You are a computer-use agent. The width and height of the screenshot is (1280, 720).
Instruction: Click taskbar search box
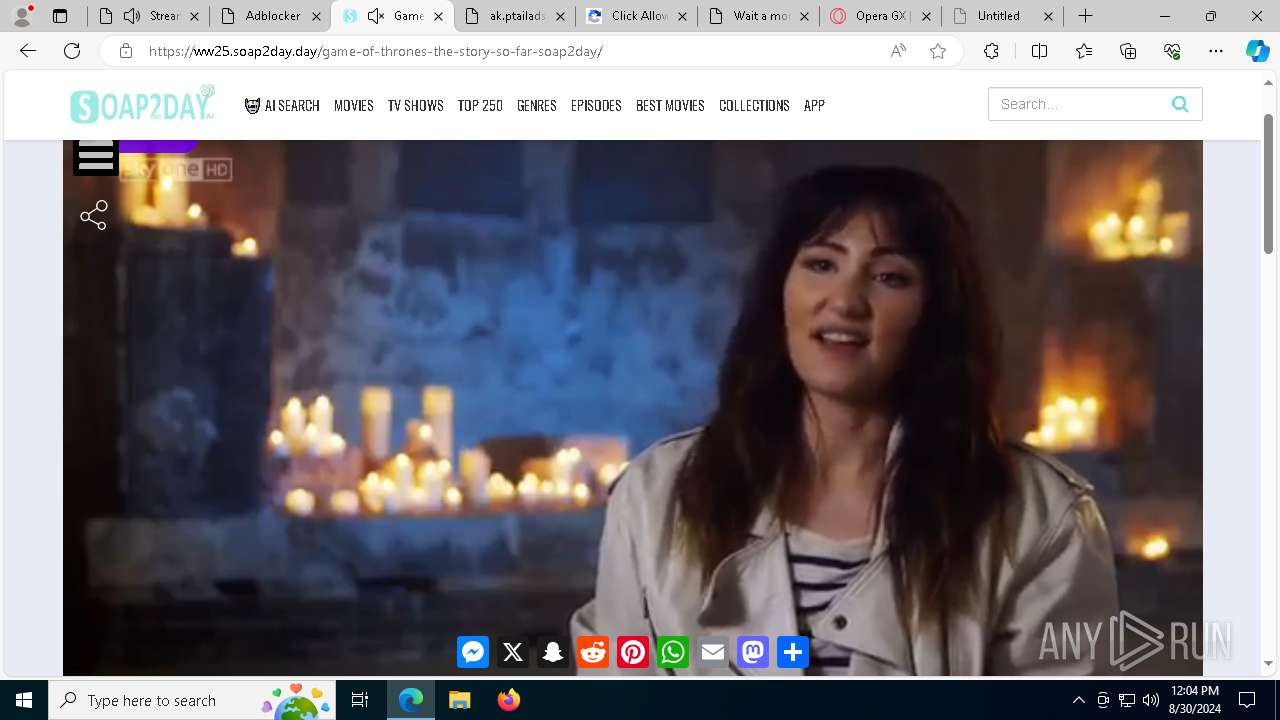pyautogui.click(x=192, y=700)
